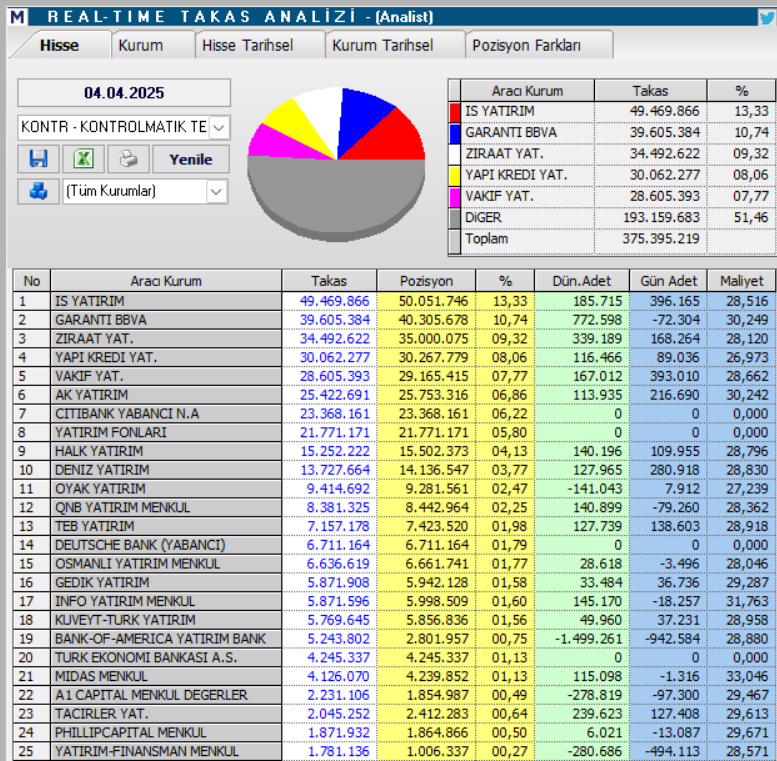Viewport: 777px width, 761px height.
Task: Sort by the No column header
Action: pyautogui.click(x=32, y=281)
